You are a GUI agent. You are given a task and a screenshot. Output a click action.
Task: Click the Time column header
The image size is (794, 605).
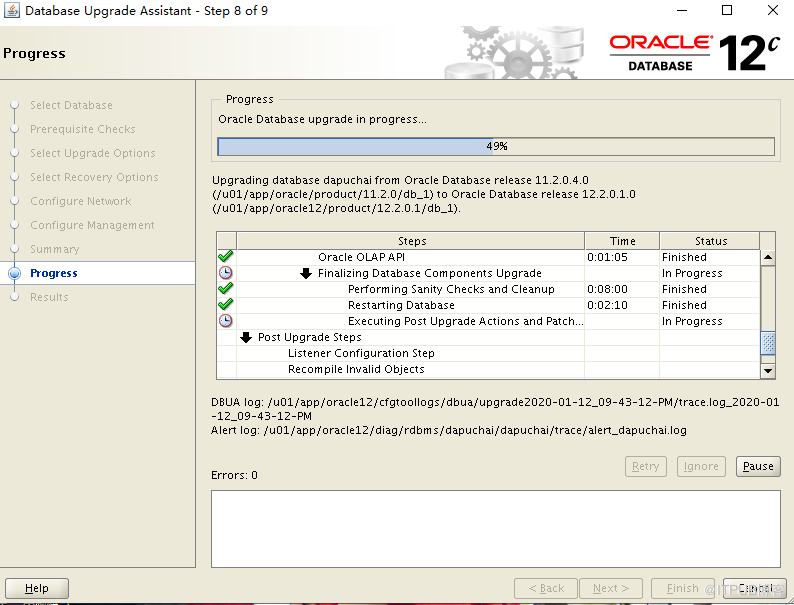(622, 241)
